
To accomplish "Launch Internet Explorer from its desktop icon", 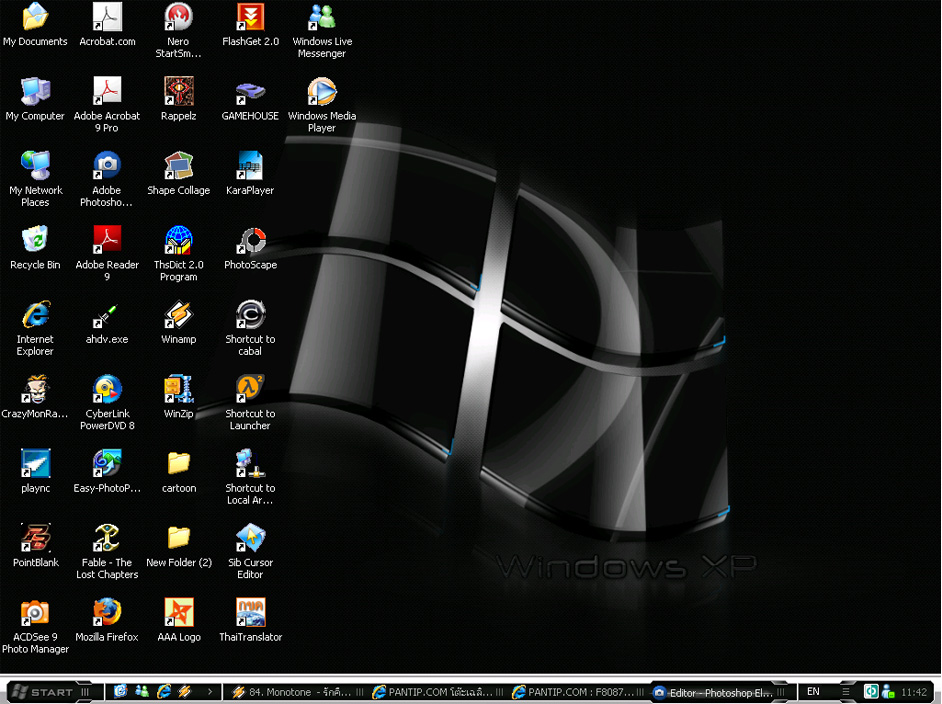I will [35, 328].
